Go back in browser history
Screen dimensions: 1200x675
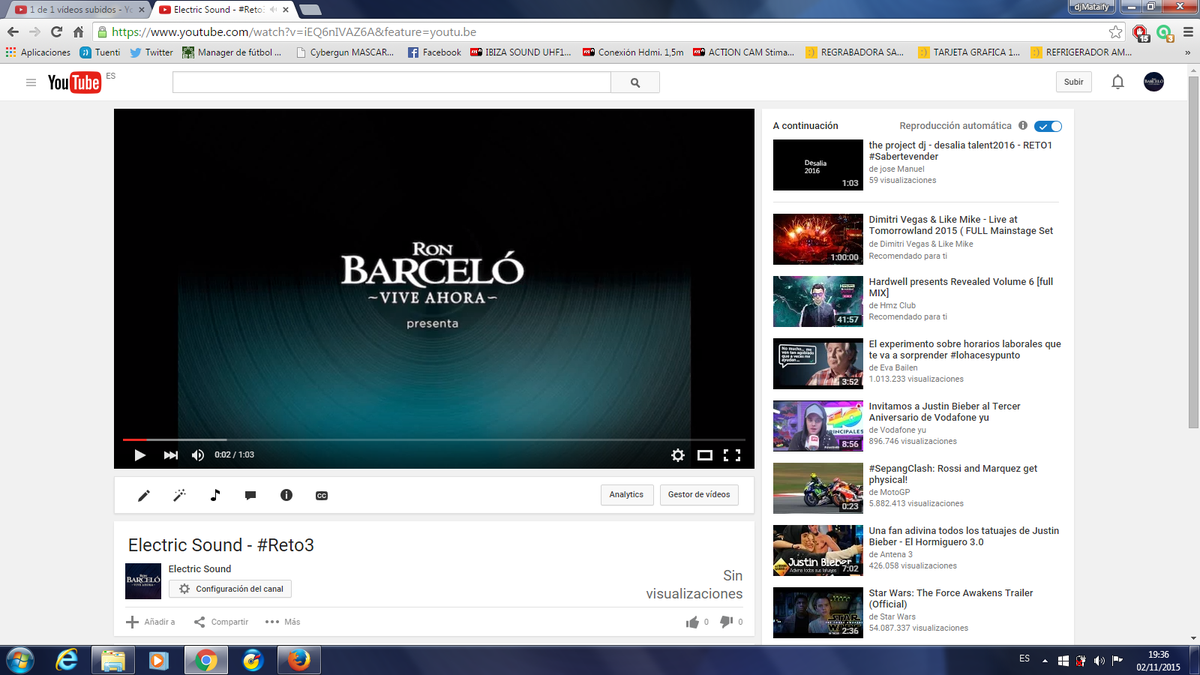pos(12,32)
